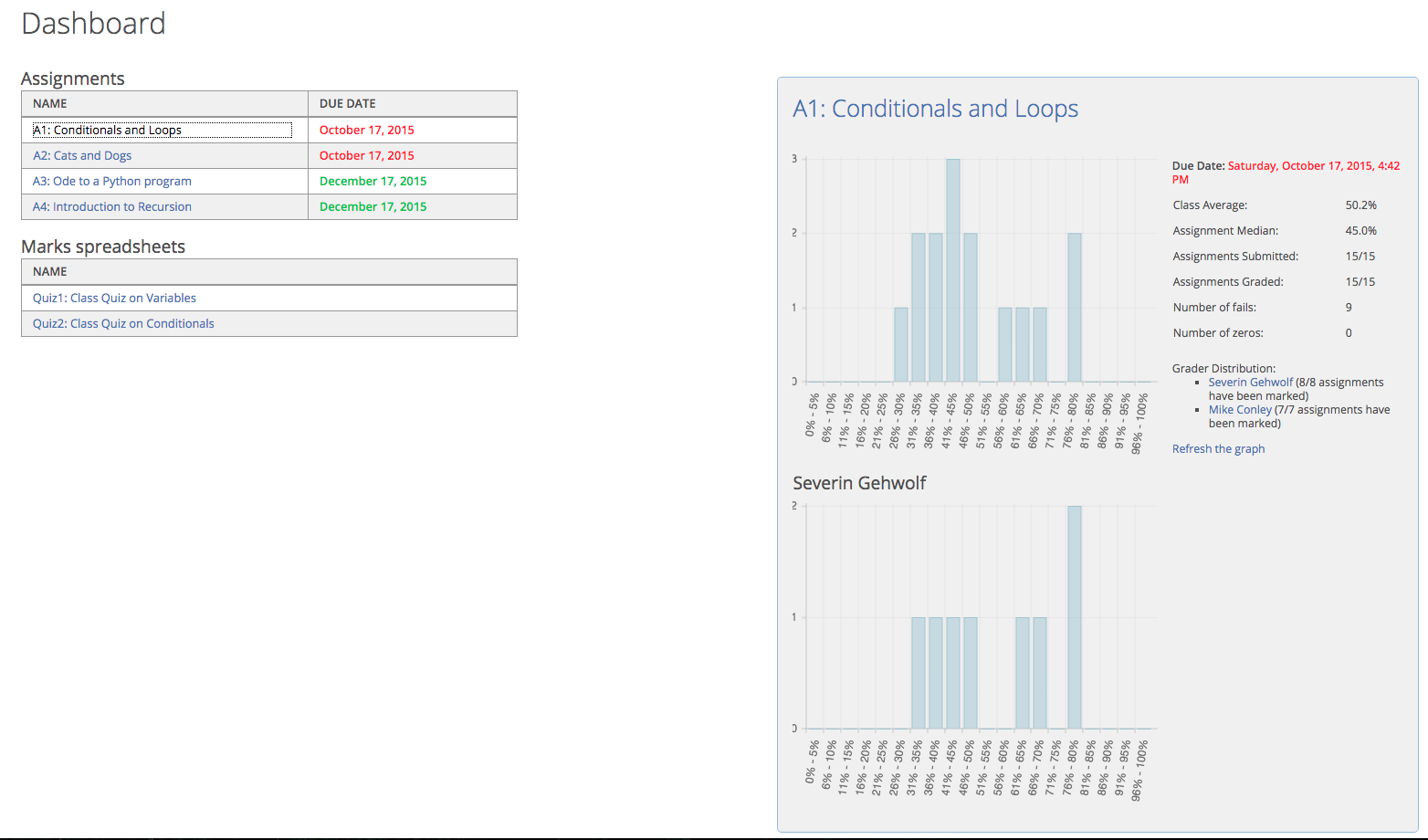Open grader Mike Conley's link
Viewport: 1428px width, 840px height.
click(x=1240, y=410)
